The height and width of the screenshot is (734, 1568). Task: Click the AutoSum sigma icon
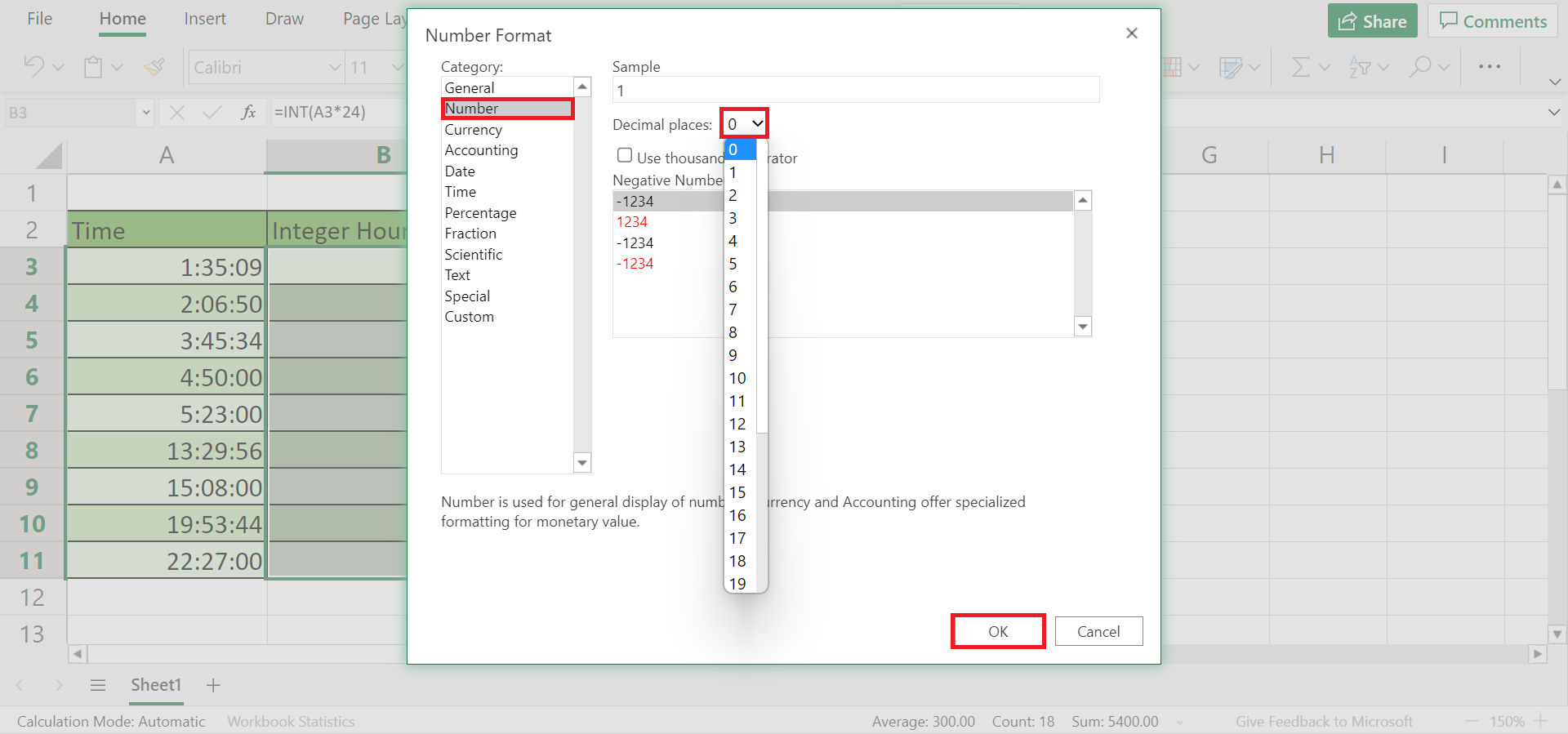pyautogui.click(x=1301, y=67)
